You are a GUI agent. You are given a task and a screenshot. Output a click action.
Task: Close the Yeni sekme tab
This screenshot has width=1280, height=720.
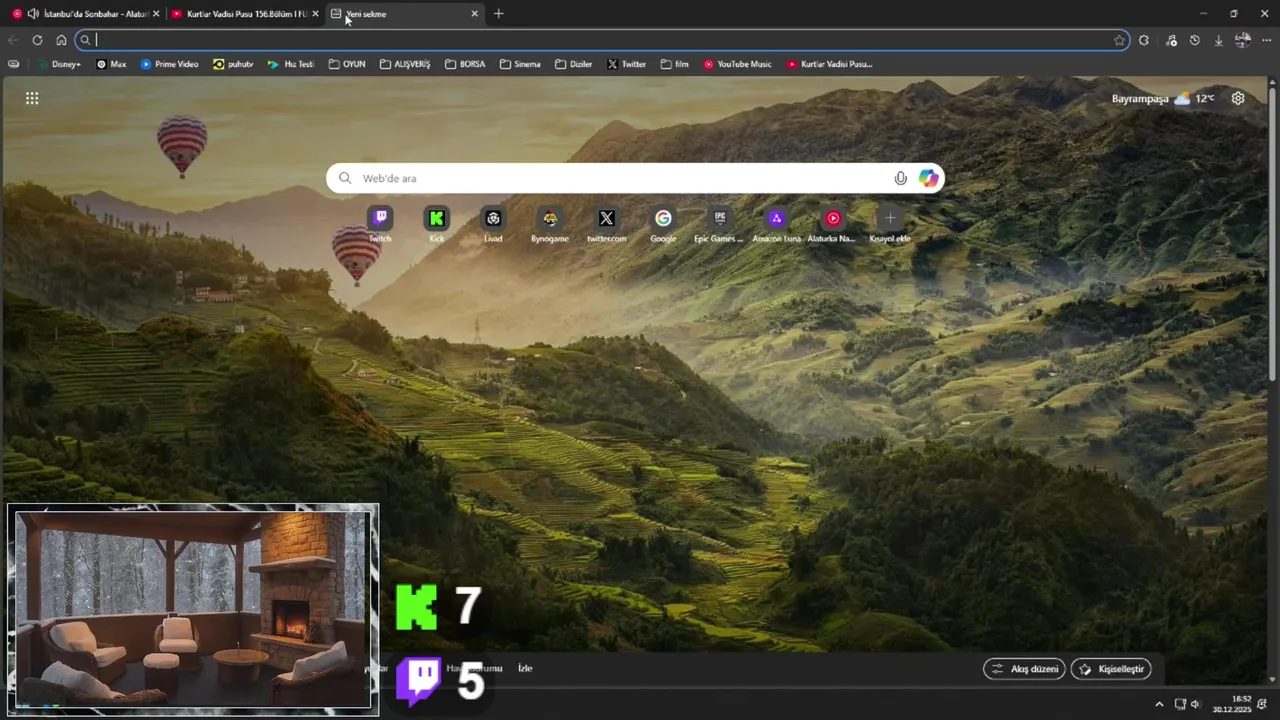point(474,14)
